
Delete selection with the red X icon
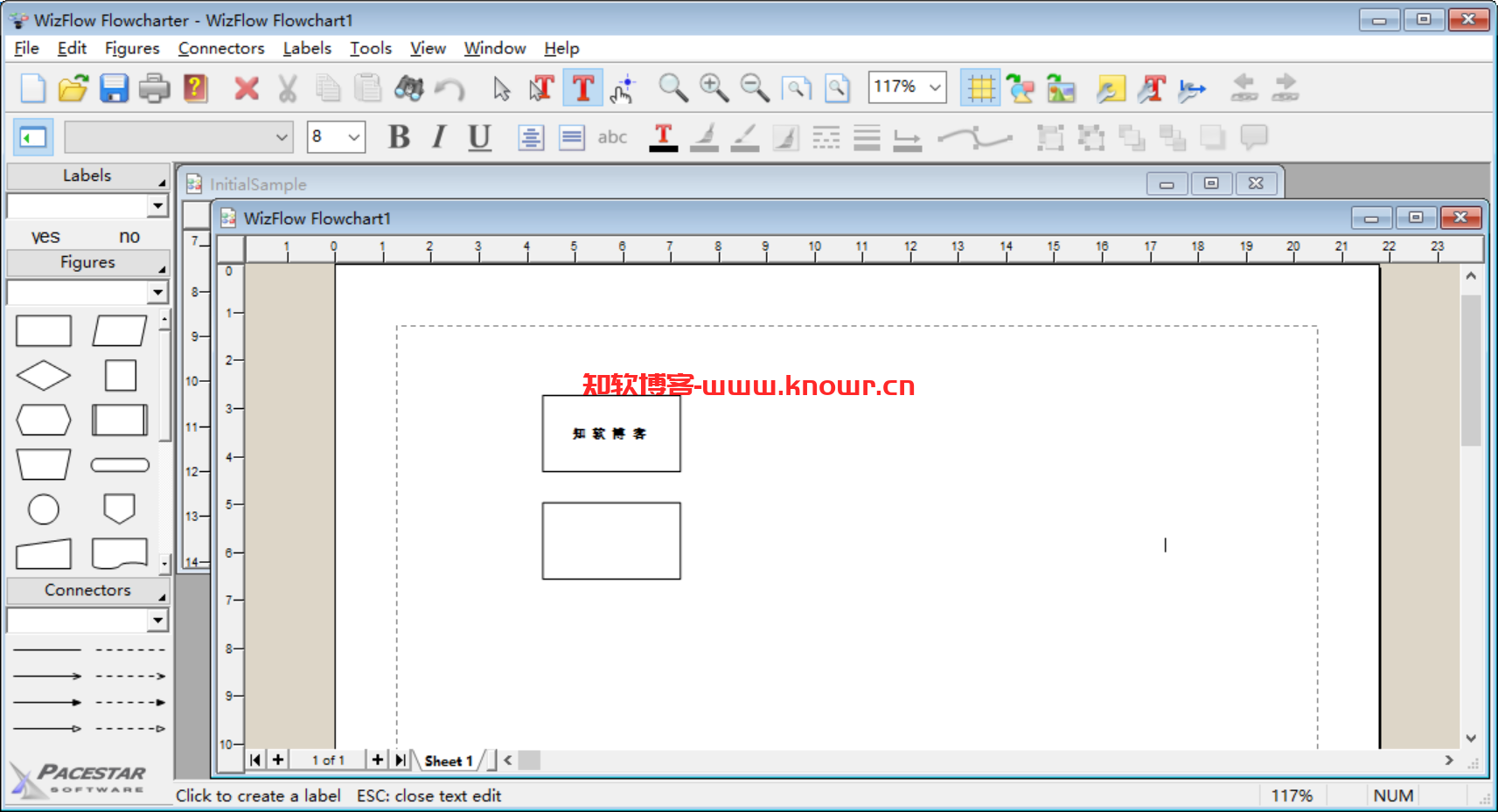(x=247, y=88)
